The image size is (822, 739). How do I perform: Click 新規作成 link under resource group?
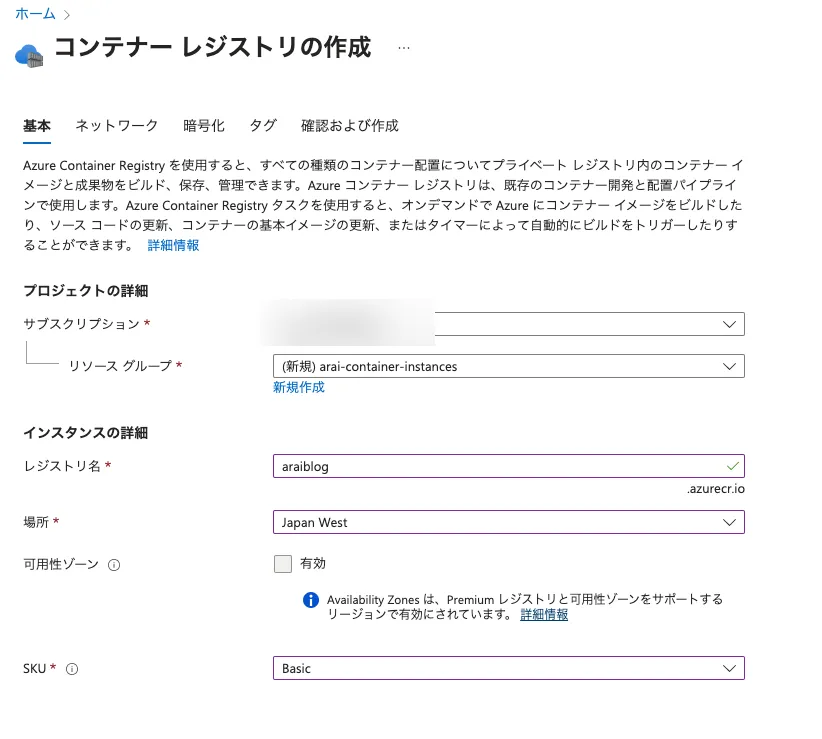(x=299, y=387)
